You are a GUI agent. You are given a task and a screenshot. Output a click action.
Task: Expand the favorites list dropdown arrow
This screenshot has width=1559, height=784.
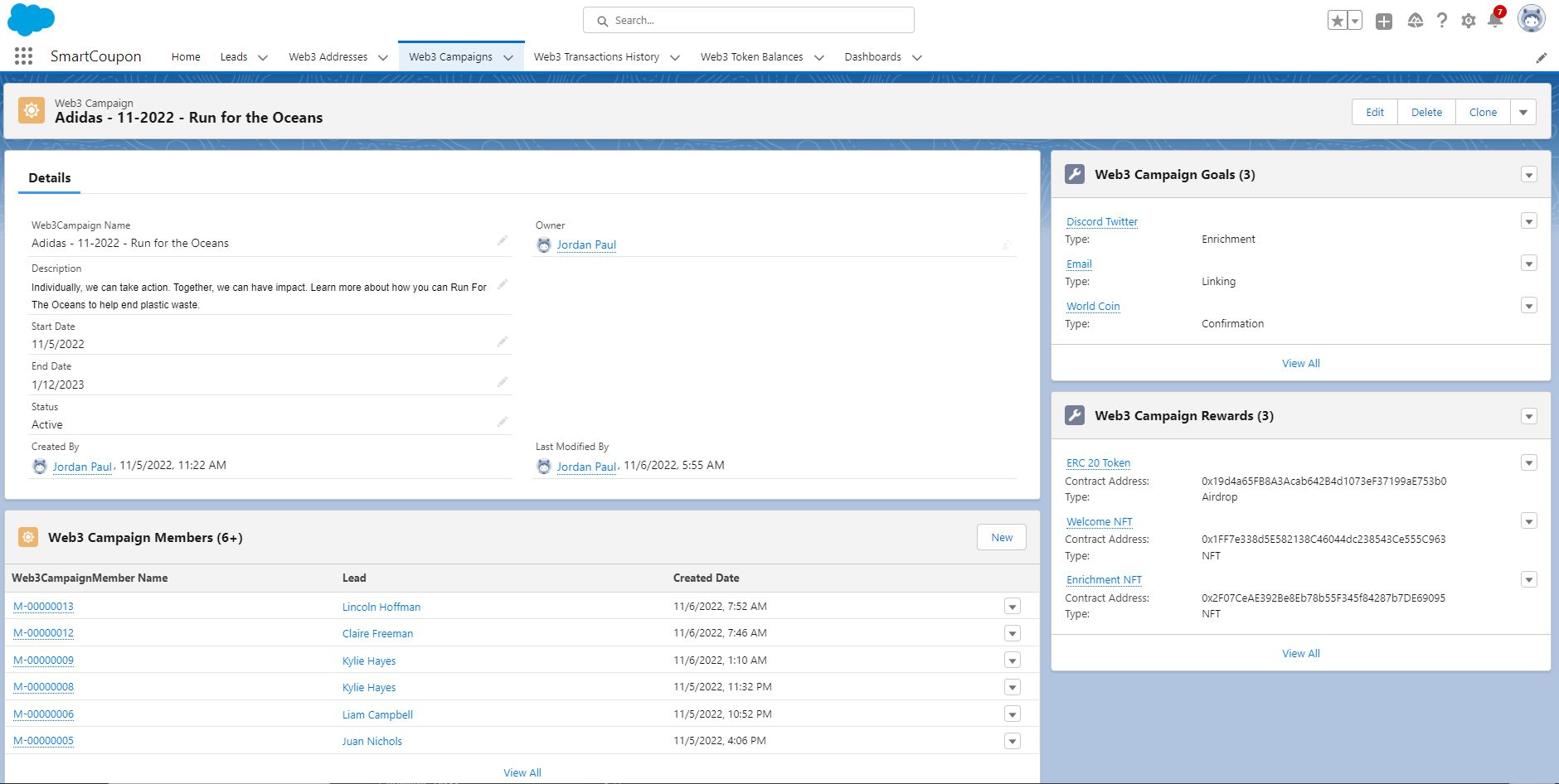tap(1355, 21)
